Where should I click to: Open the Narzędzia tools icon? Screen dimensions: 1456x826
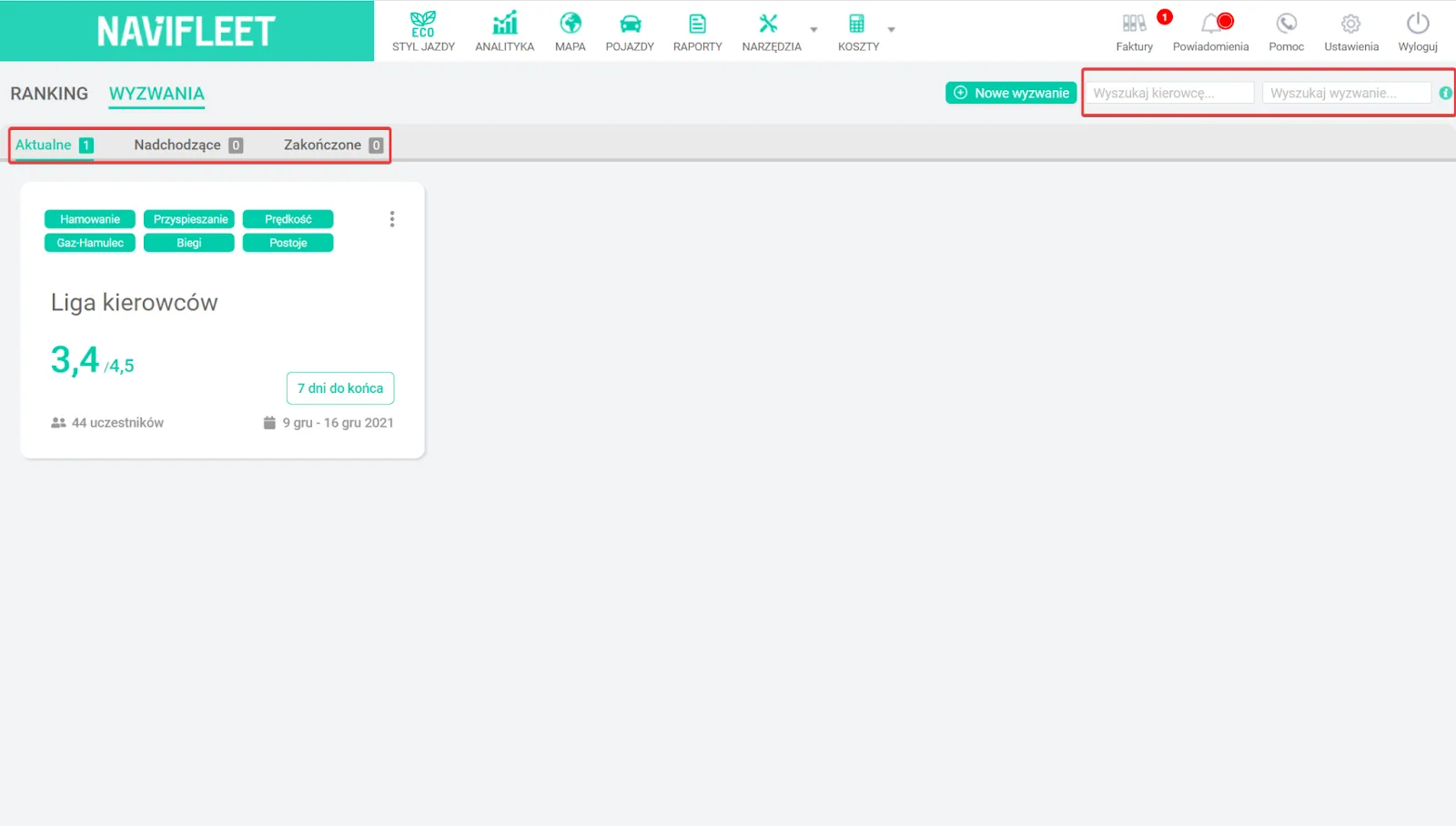pyautogui.click(x=769, y=24)
